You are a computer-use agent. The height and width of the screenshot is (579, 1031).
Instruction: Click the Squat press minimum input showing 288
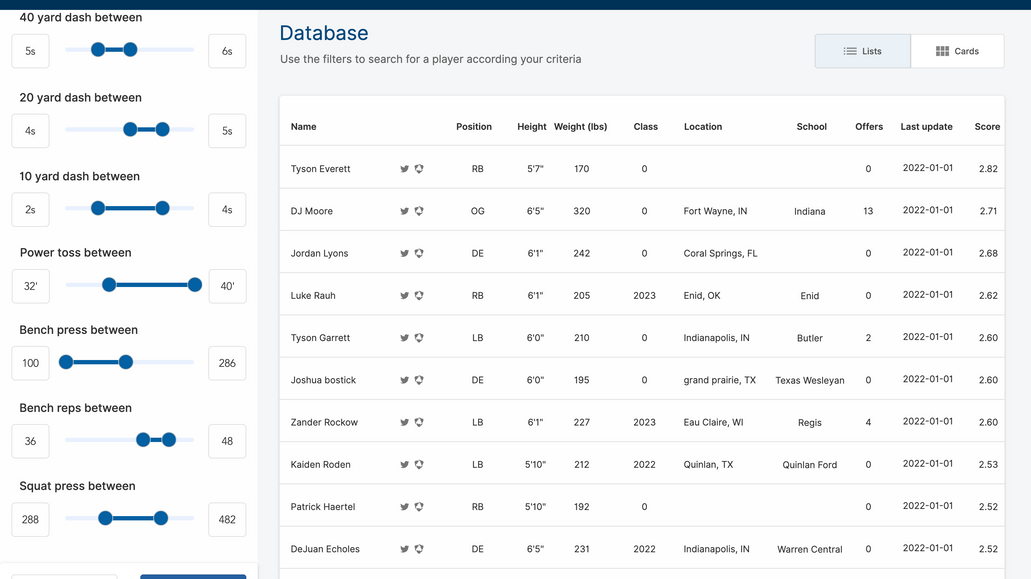(x=29, y=519)
